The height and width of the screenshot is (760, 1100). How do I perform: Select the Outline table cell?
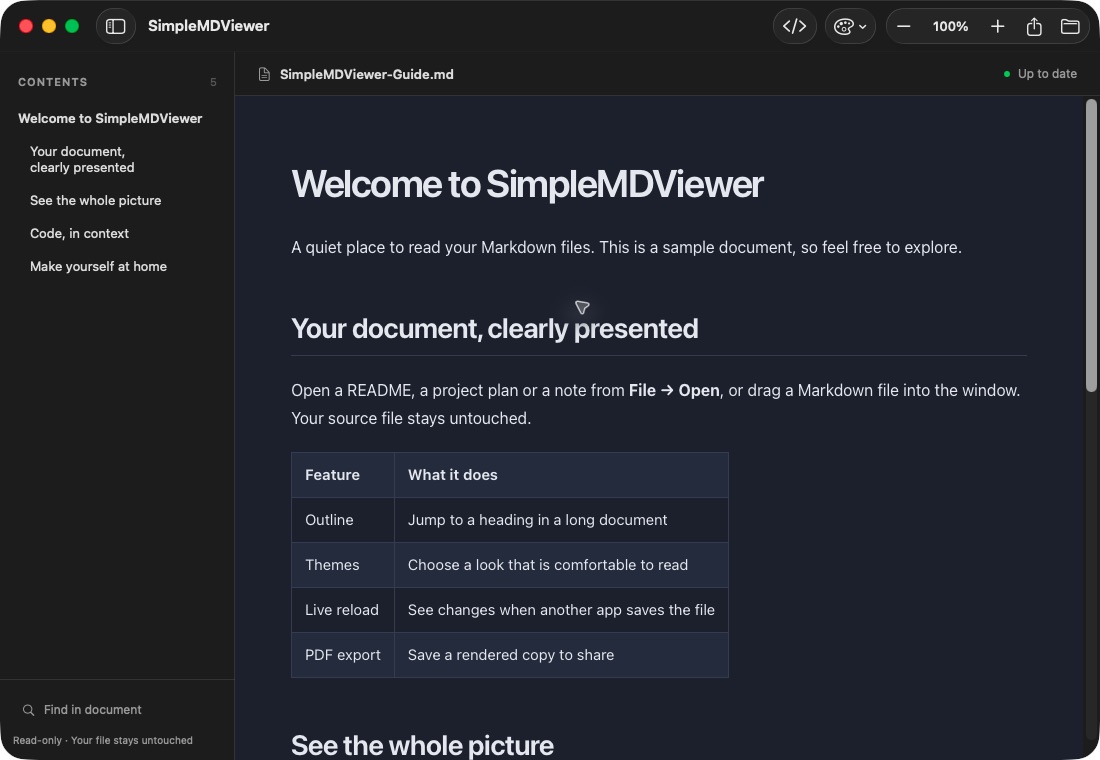coord(343,520)
